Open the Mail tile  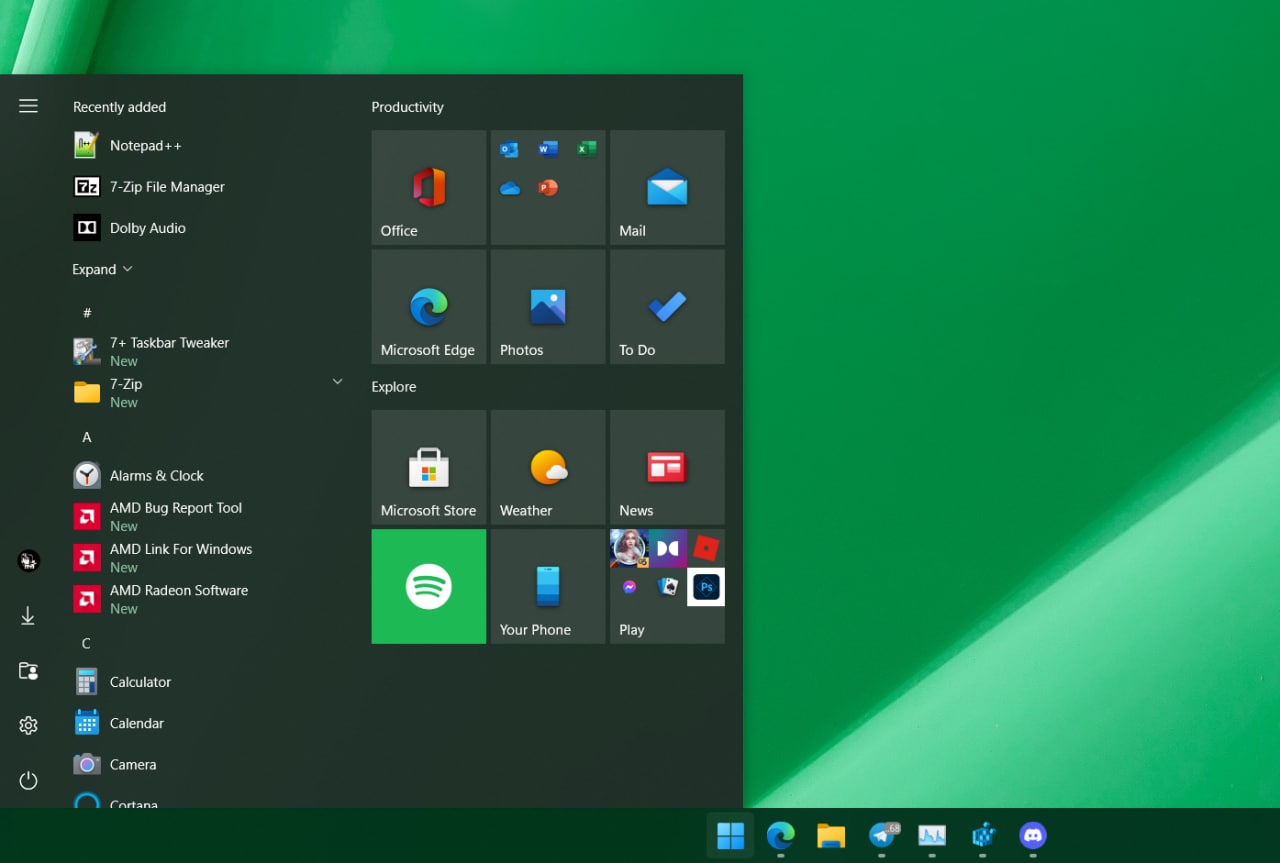667,187
